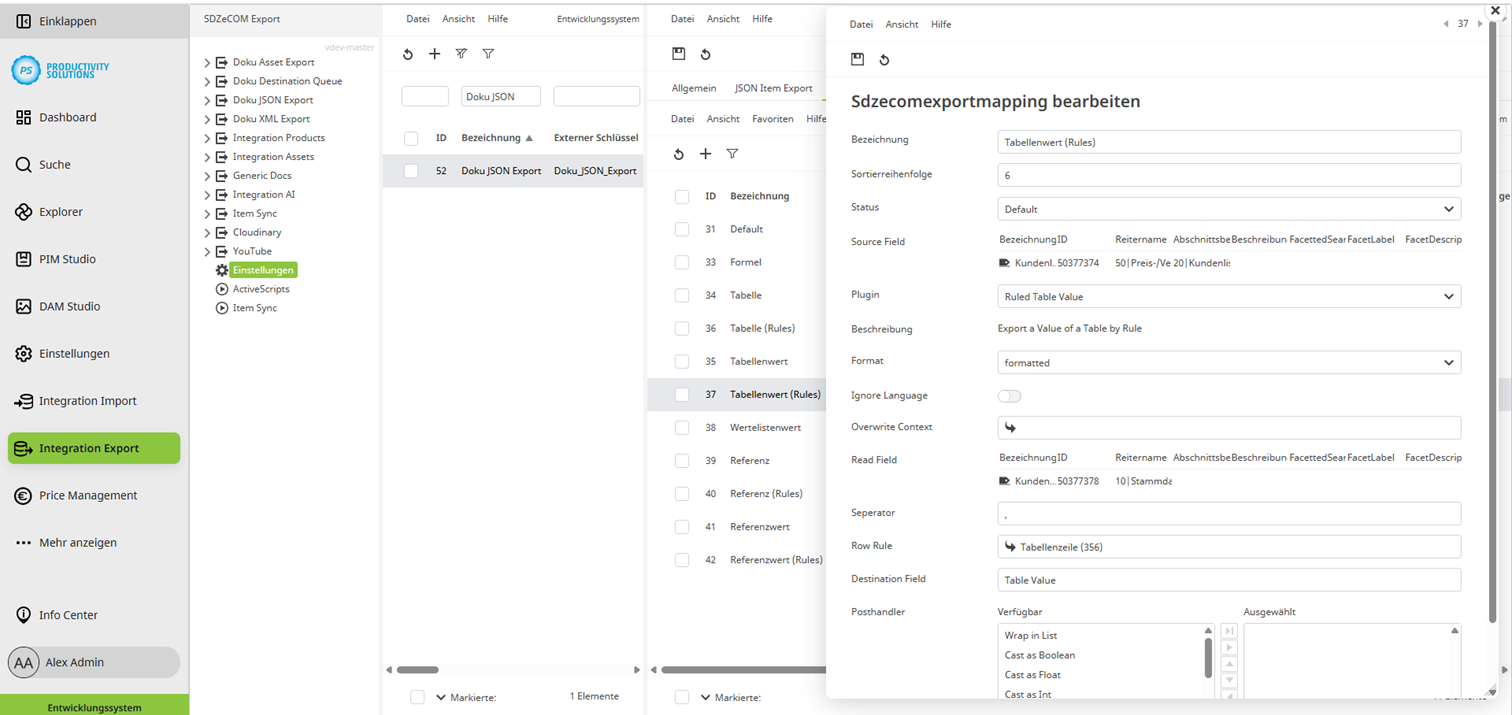Image resolution: width=1512 pixels, height=715 pixels.
Task: Open the Format dropdown showing formatted
Action: coord(1227,361)
